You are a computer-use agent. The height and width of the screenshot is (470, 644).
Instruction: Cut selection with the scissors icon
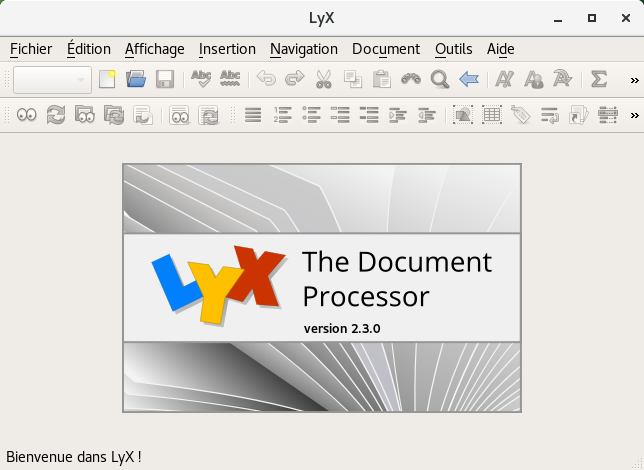click(x=324, y=79)
